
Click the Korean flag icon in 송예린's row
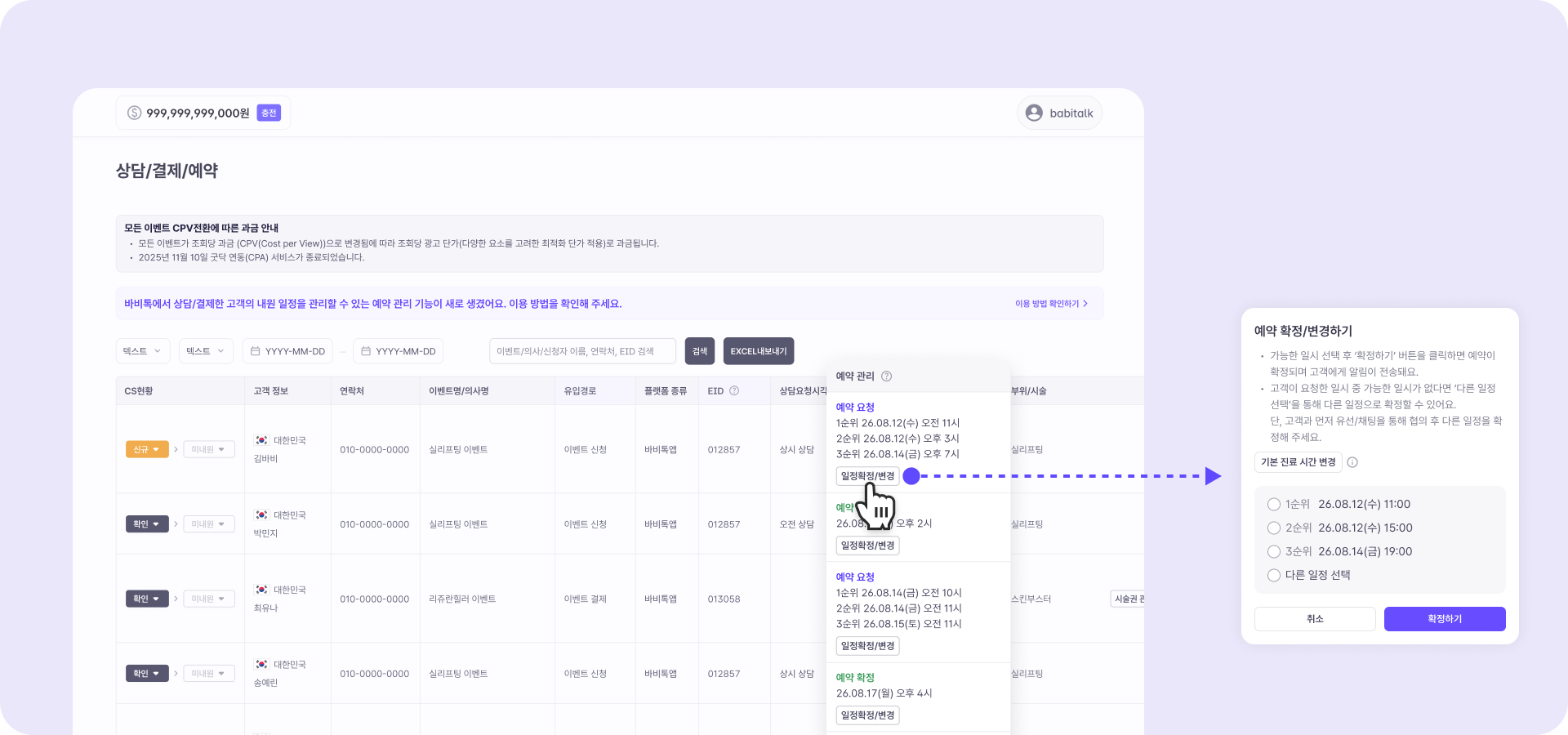tap(261, 665)
